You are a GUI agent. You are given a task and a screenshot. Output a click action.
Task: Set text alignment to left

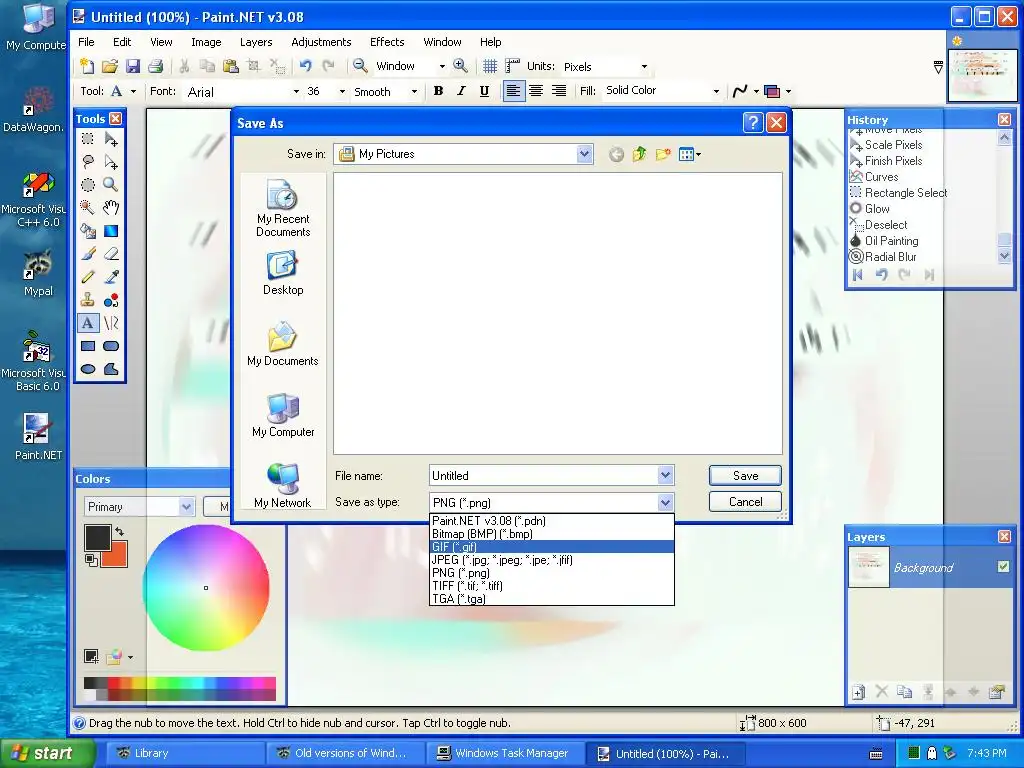[x=513, y=91]
